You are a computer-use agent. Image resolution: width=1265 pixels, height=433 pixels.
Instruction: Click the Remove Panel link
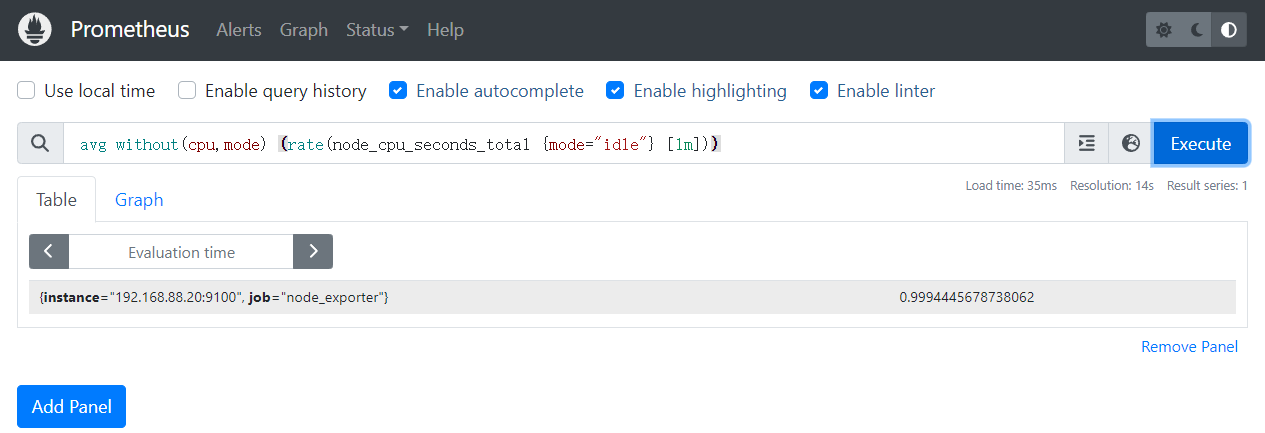[x=1189, y=347]
